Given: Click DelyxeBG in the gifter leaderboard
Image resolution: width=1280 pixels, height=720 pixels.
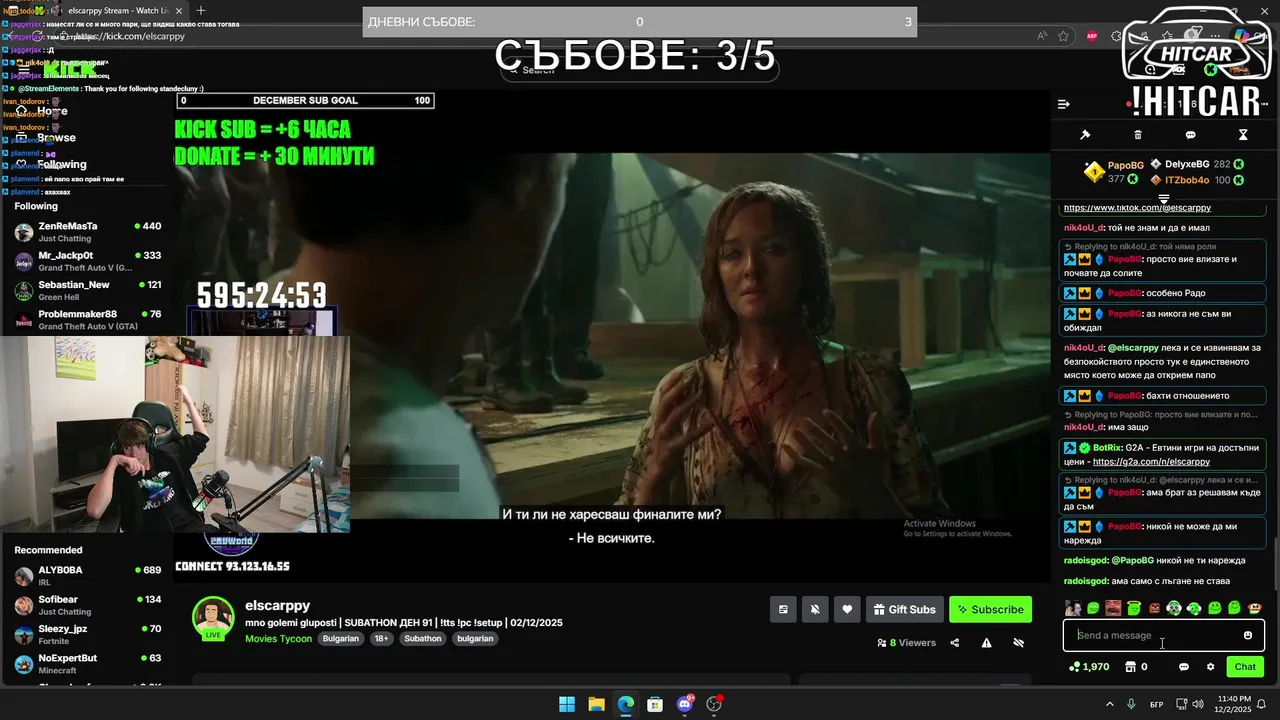Looking at the screenshot, I should click(x=1186, y=164).
